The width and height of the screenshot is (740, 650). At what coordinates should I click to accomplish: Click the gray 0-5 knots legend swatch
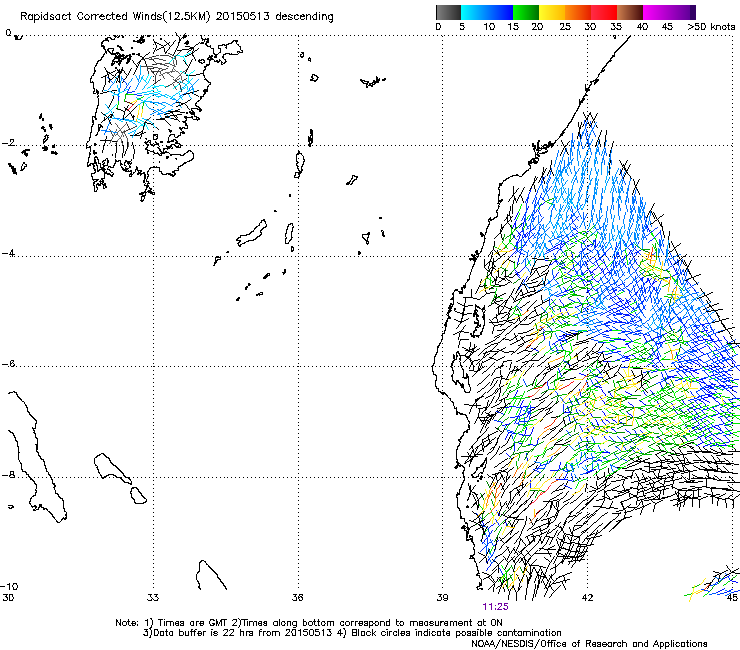[448, 12]
